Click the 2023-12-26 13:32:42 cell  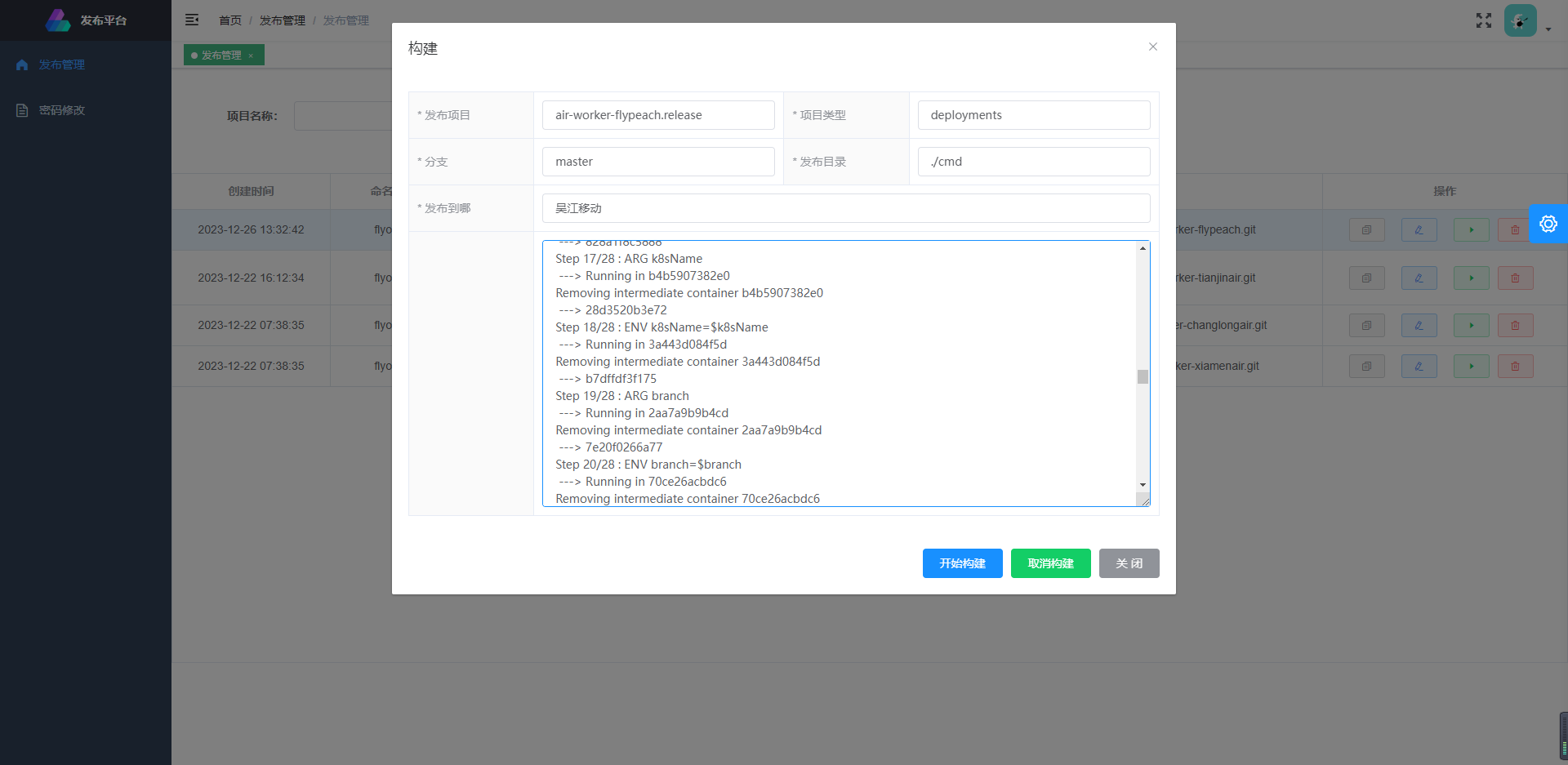(251, 230)
